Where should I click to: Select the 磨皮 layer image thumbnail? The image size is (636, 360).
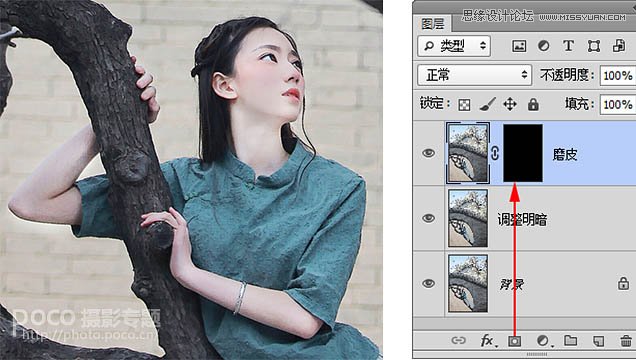coord(468,153)
